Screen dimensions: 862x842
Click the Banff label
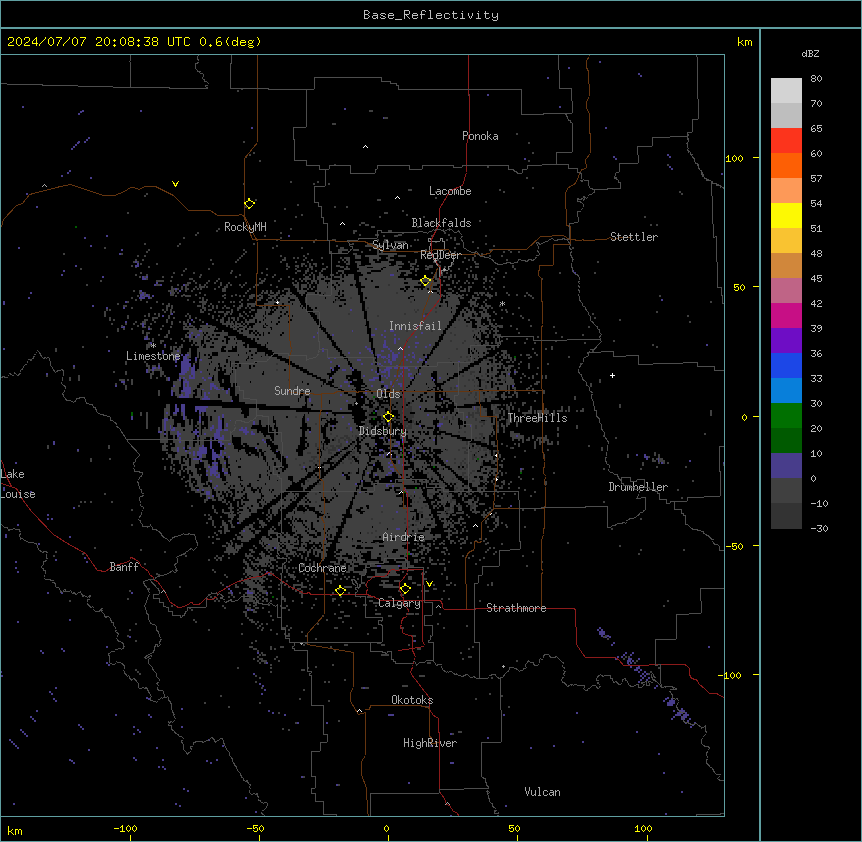tap(124, 567)
